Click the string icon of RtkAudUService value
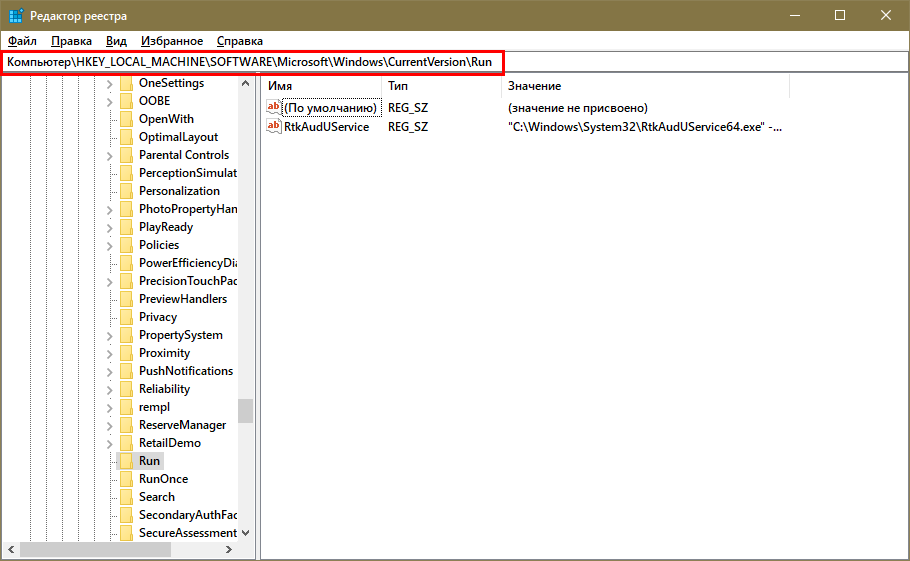Image resolution: width=910 pixels, height=561 pixels. (275, 127)
